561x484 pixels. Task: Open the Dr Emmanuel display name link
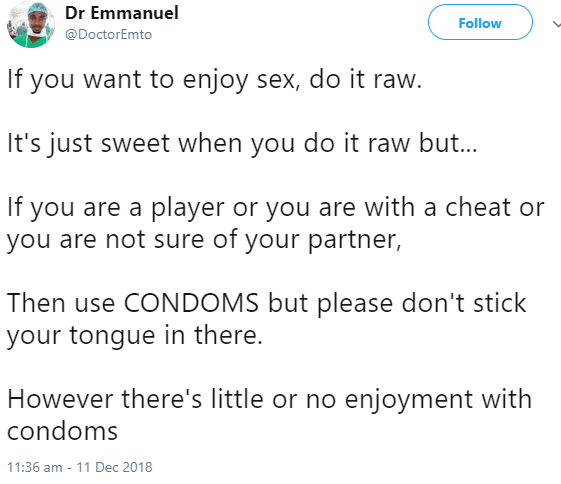(122, 13)
